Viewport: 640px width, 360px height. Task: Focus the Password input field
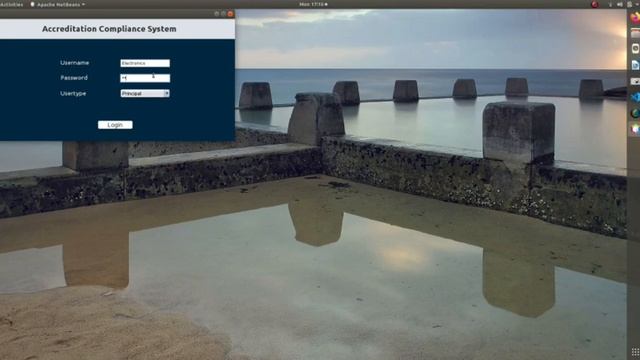click(x=145, y=78)
